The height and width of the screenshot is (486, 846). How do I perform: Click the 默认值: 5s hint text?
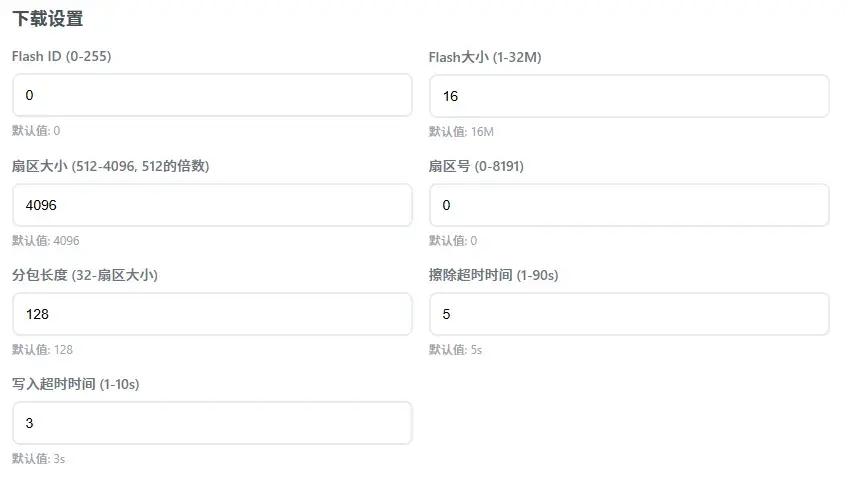tap(456, 350)
